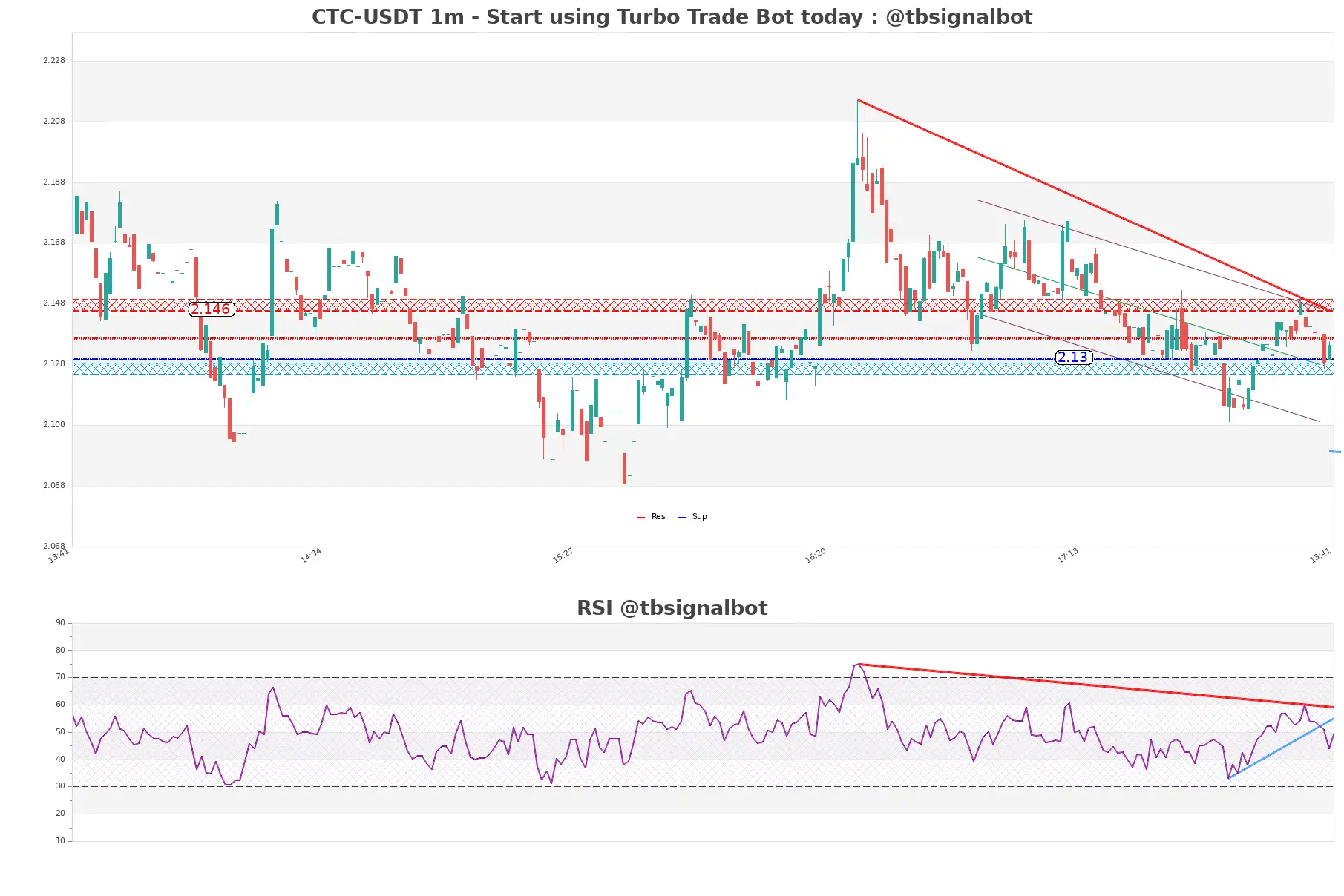Click the RSI 70 axis label
Viewport: 1344px width, 896px height.
(61, 677)
